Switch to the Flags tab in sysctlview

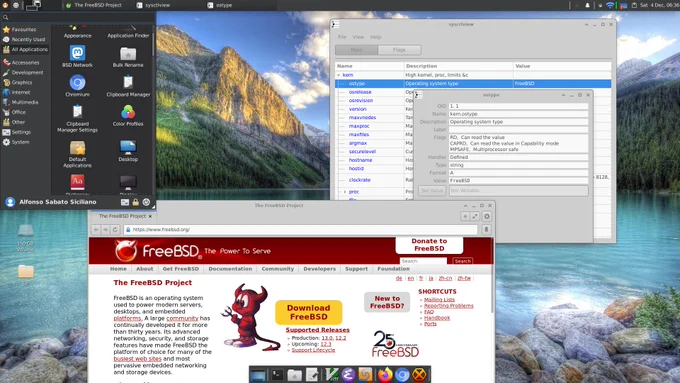[399, 50]
